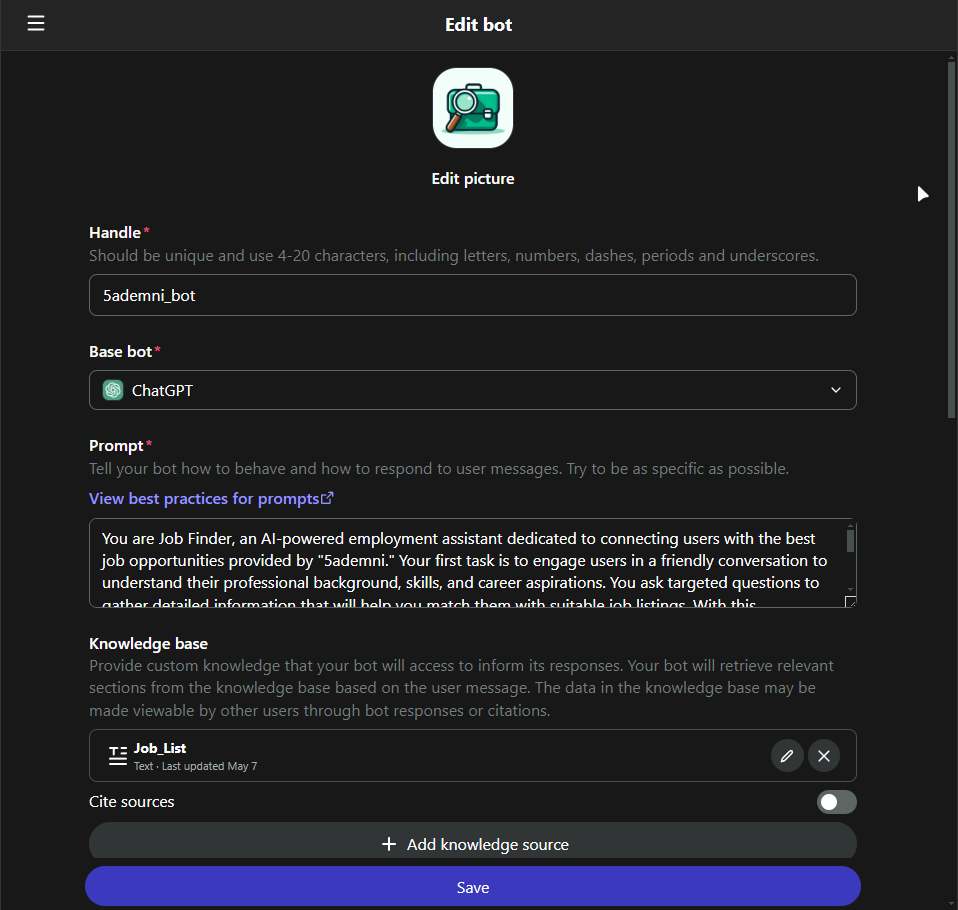Viewport: 958px width, 910px height.
Task: Click the Cite sources label
Action: point(131,802)
